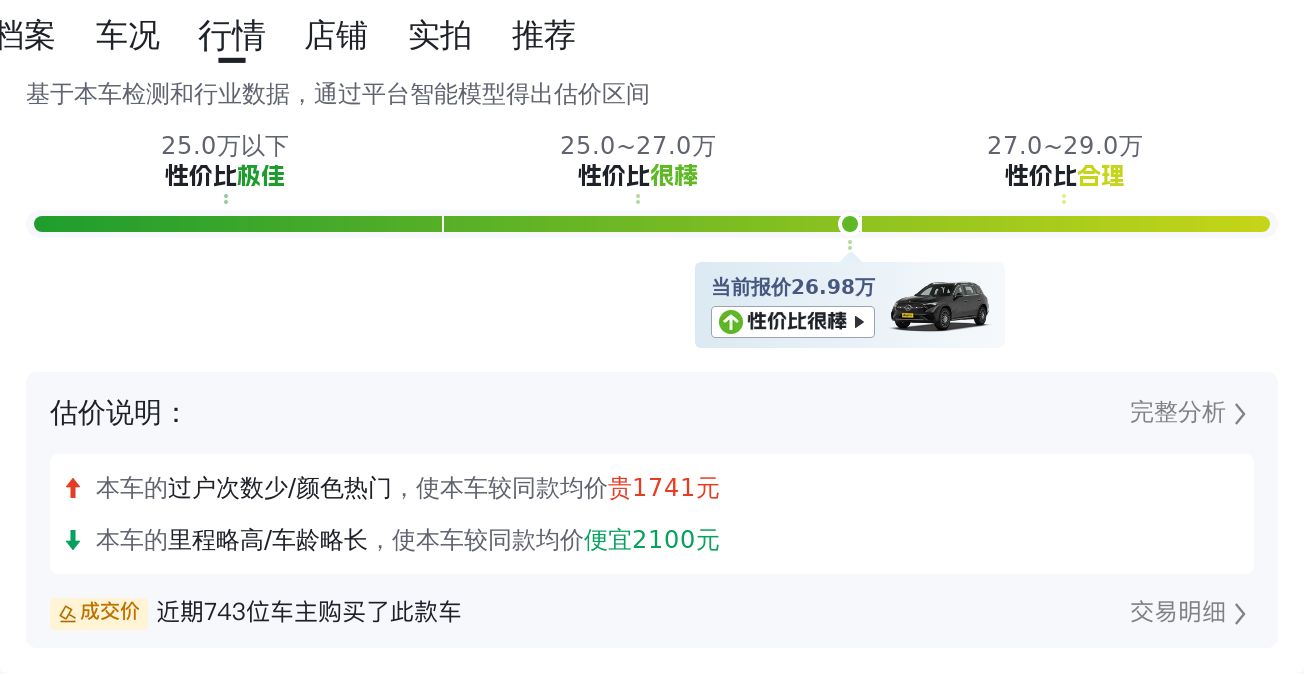
Task: Open 完整分析 full analysis link
Action: 1177,413
